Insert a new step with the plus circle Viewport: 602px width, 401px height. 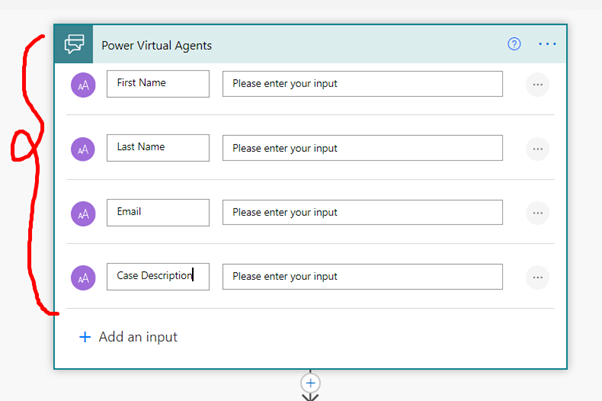(x=310, y=383)
